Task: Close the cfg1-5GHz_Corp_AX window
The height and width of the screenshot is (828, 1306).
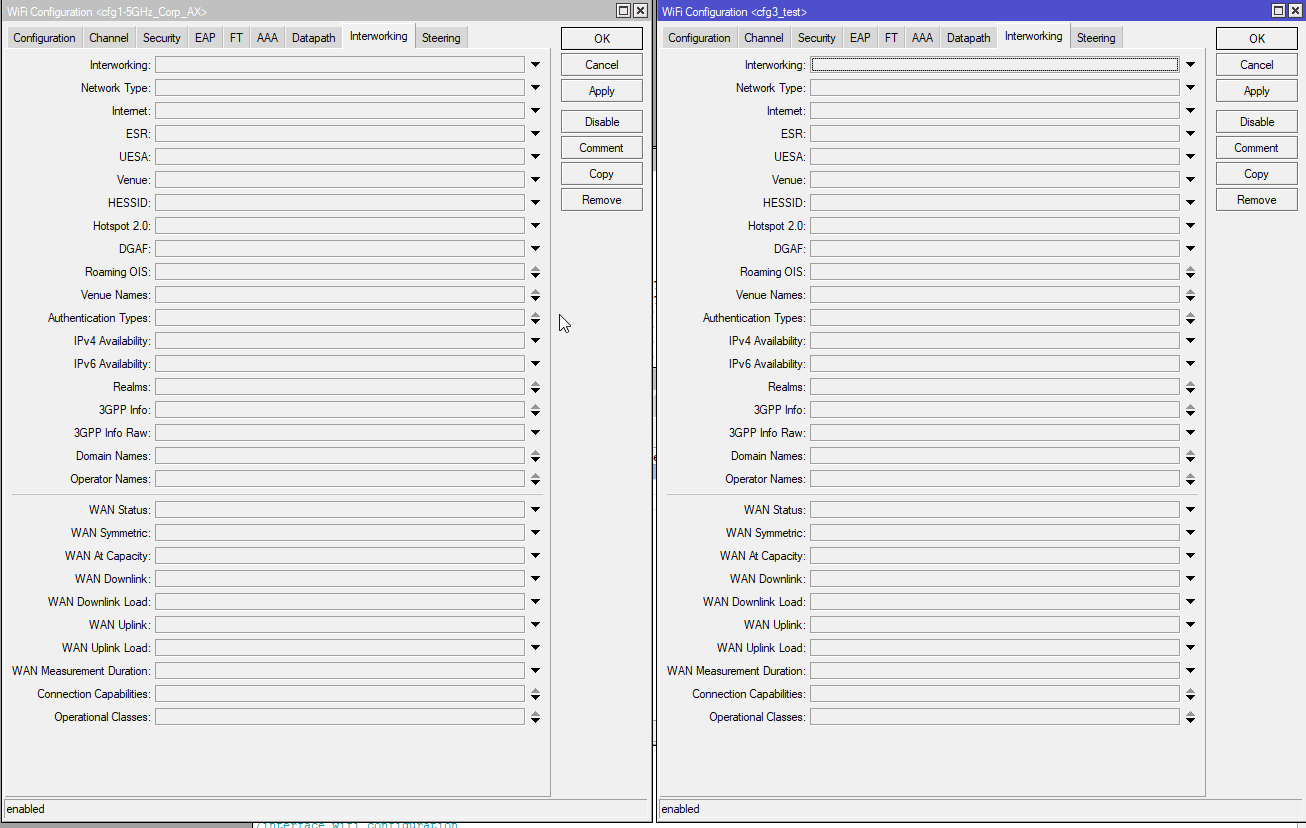Action: (640, 10)
